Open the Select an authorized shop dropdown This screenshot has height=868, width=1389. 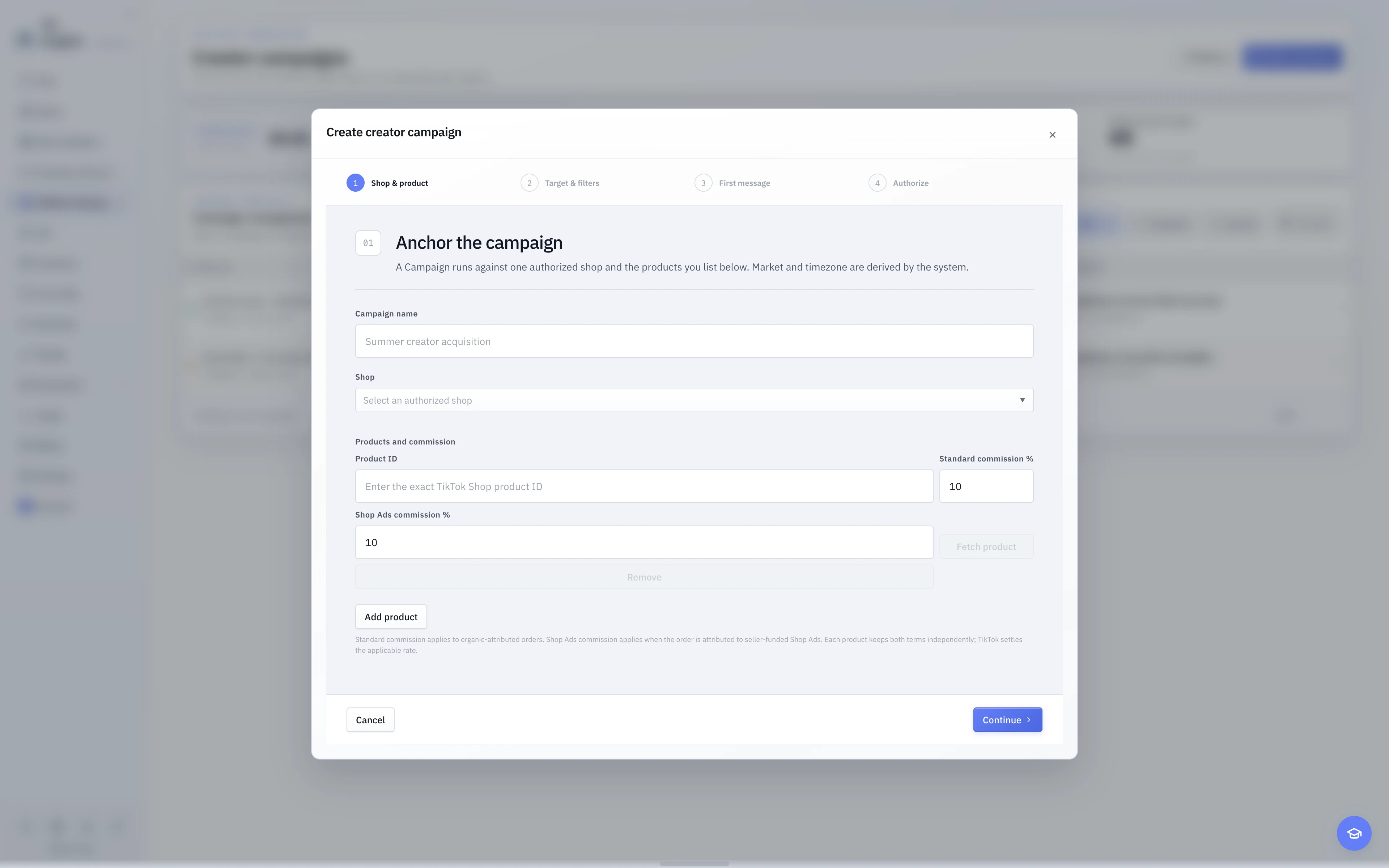coord(694,400)
